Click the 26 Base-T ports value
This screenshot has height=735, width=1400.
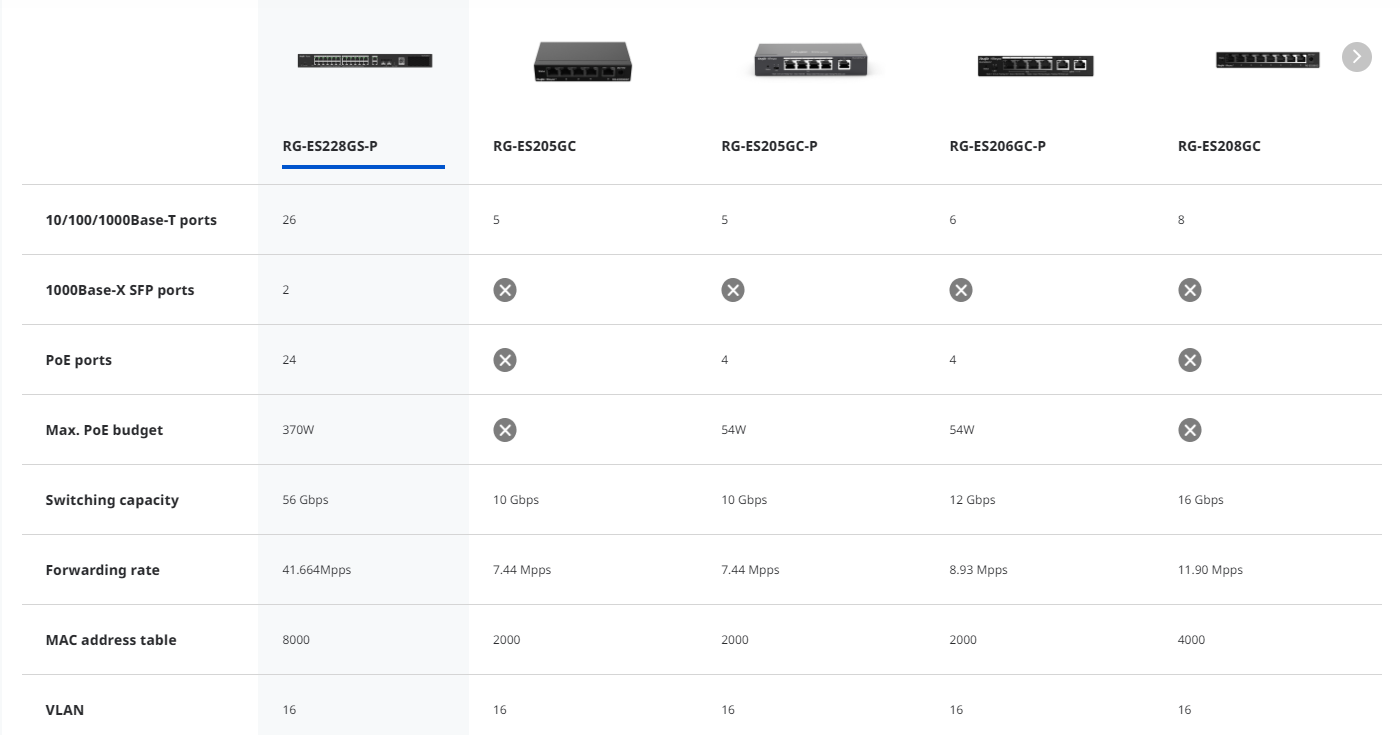(289, 220)
